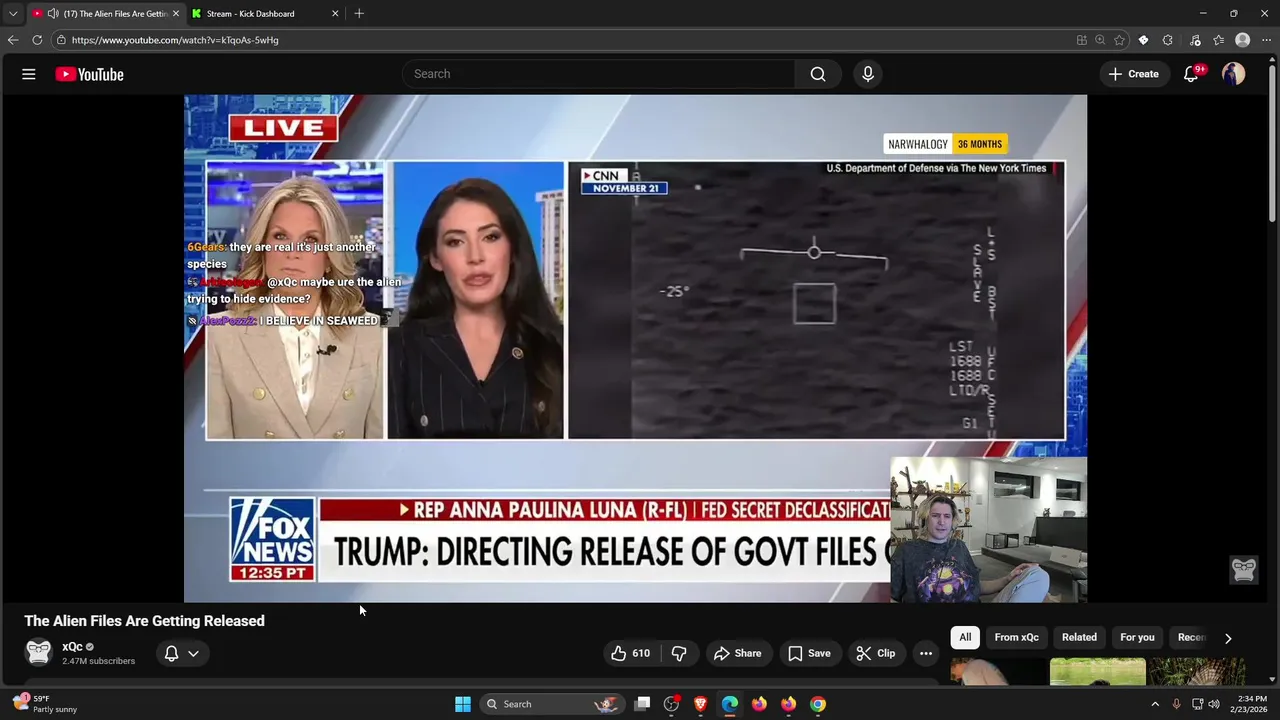Open OBS Studio from the taskbar
1280x720 pixels.
pos(672,704)
